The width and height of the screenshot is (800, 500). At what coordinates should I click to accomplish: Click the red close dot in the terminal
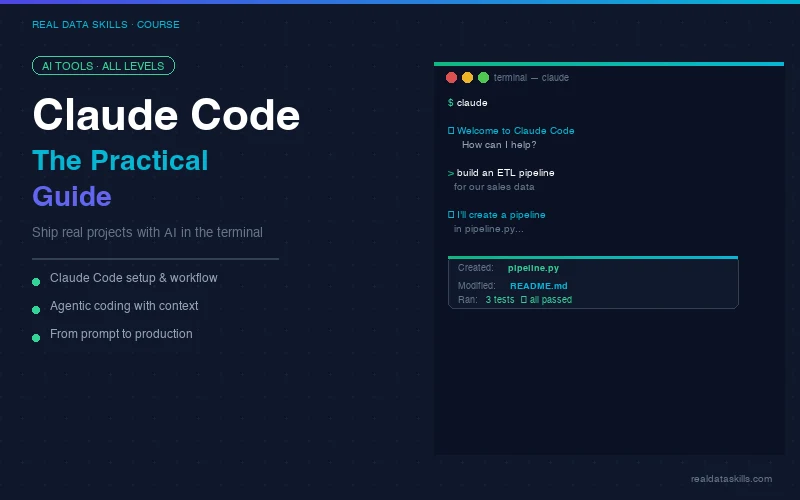click(x=451, y=78)
